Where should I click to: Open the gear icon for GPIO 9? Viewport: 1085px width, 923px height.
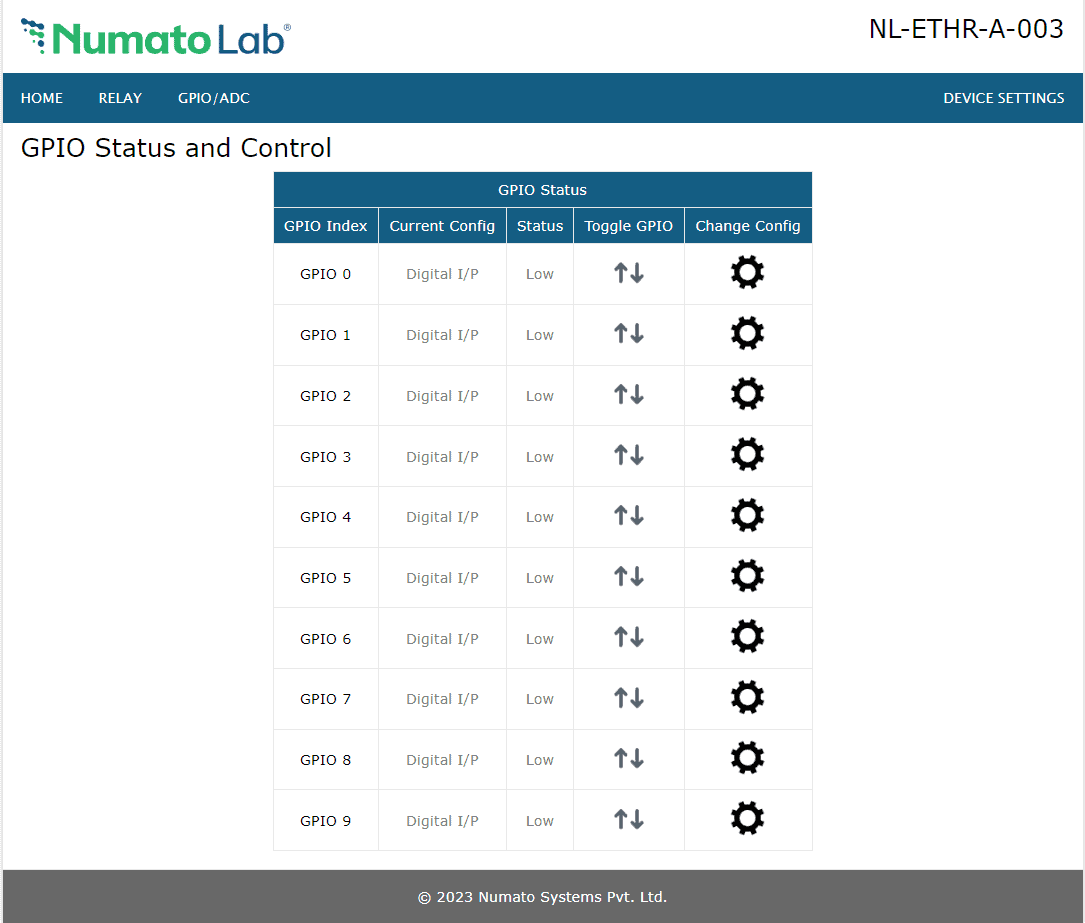point(747,819)
